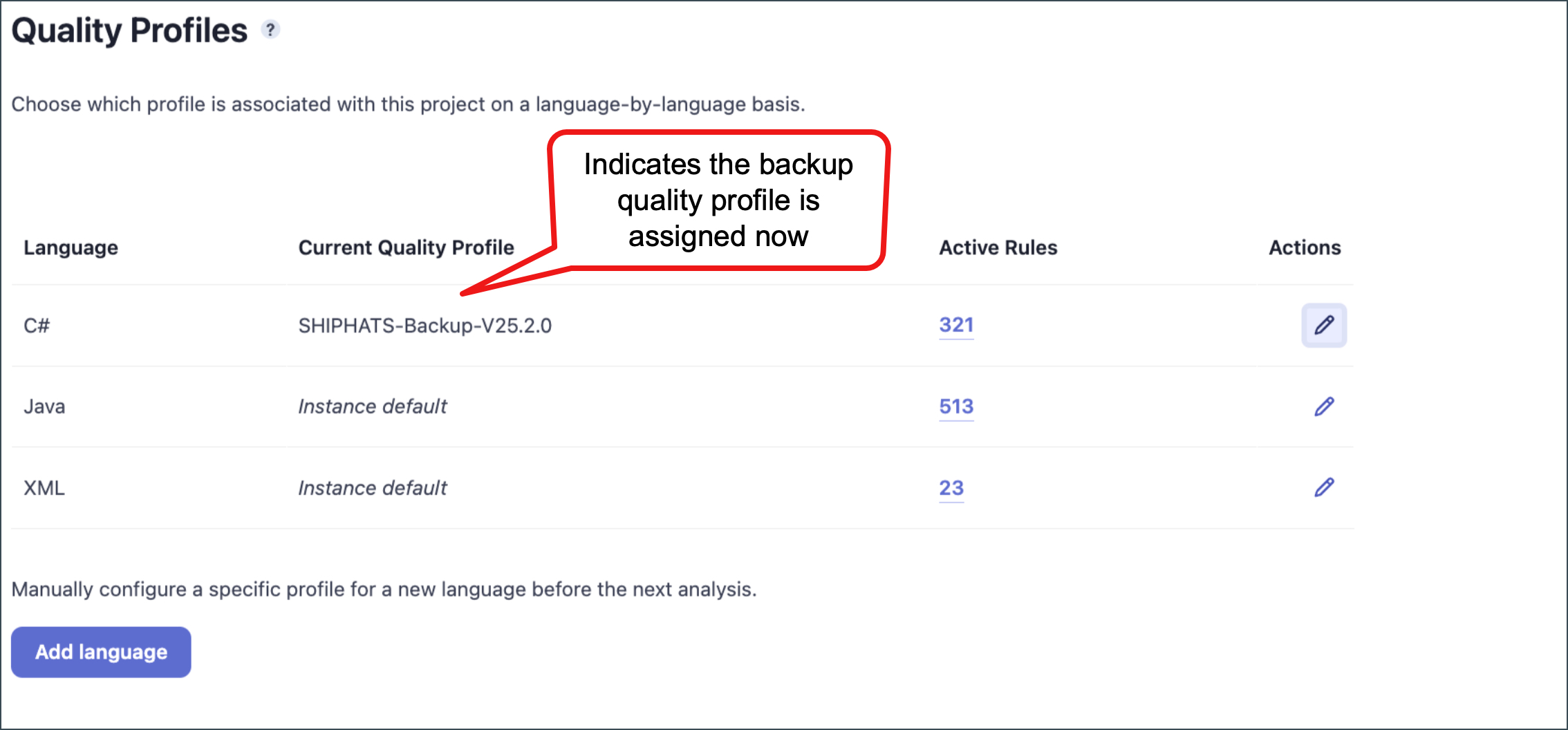Viewport: 1568px width, 730px height.
Task: Click the XML language cell
Action: [x=44, y=488]
